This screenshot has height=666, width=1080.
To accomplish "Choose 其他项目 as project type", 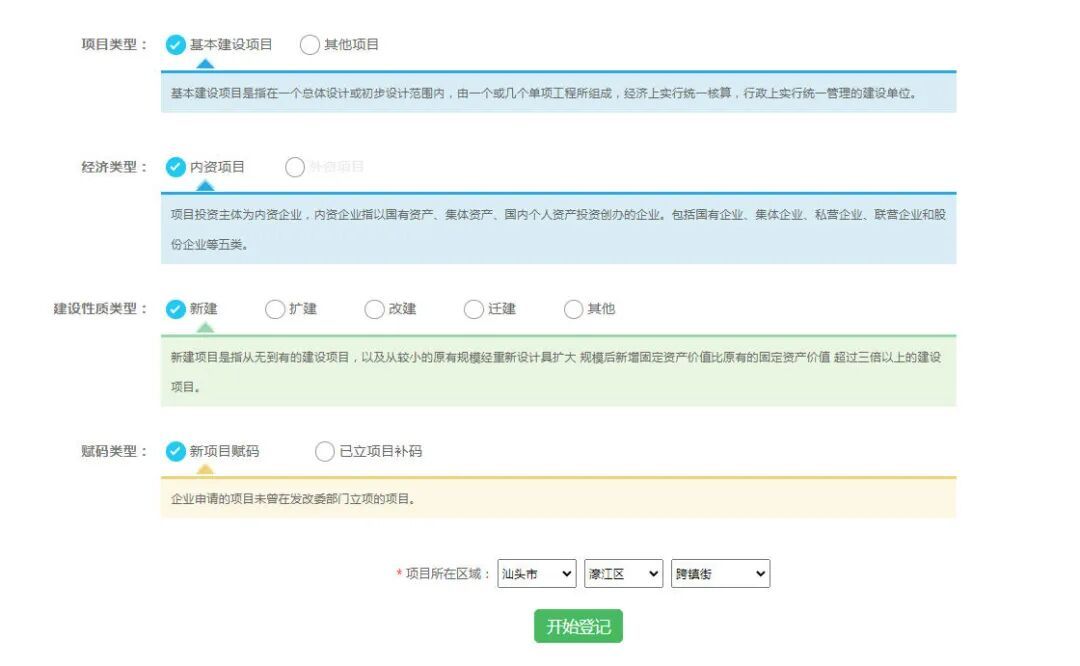I will [x=310, y=45].
